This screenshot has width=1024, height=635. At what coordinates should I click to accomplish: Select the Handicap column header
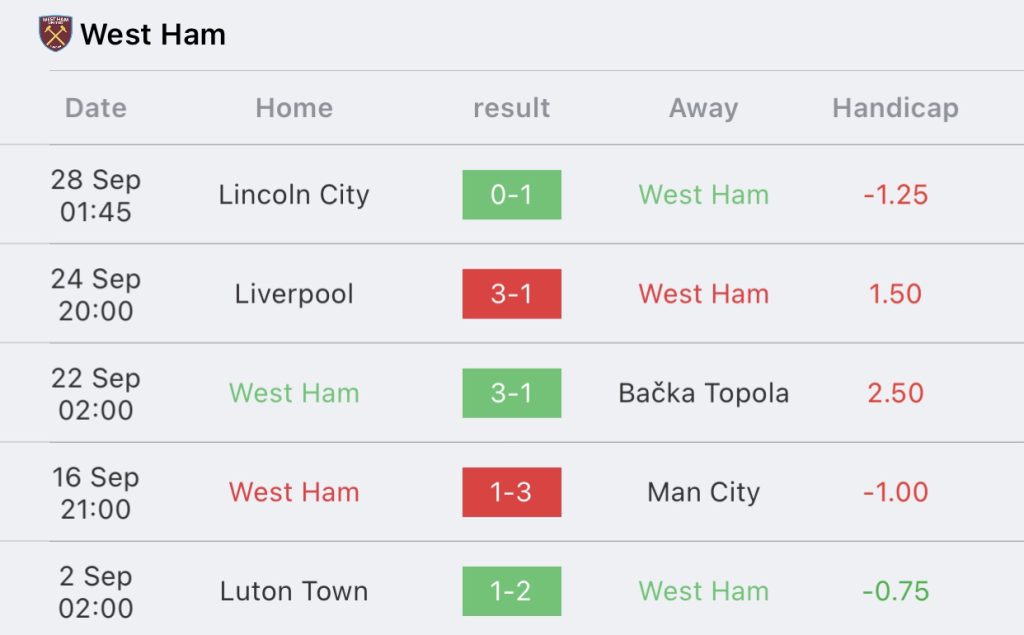[x=895, y=108]
